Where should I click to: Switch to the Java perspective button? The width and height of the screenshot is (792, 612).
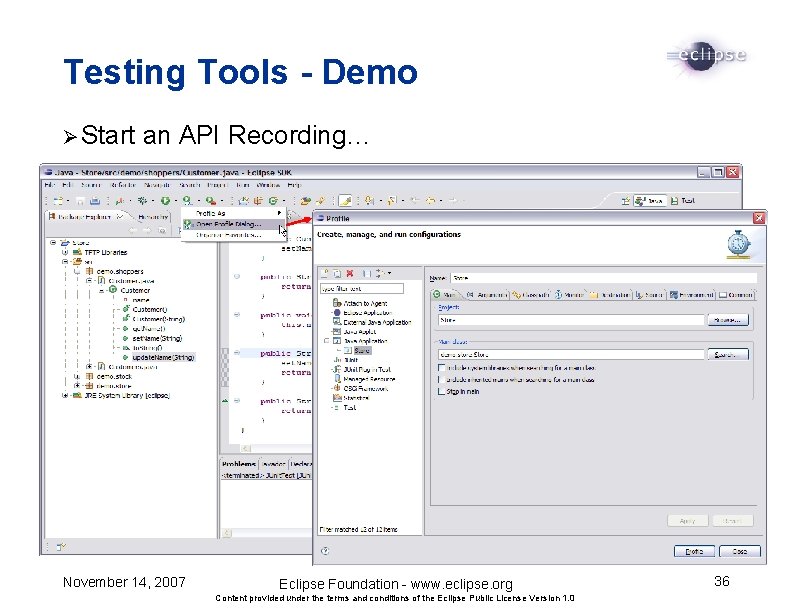pos(649,200)
